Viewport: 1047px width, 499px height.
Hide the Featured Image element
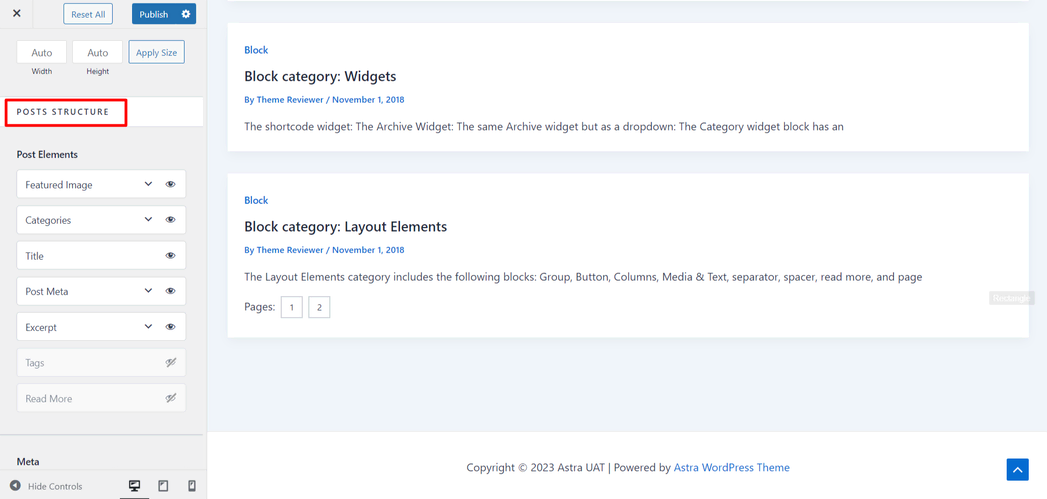(171, 185)
